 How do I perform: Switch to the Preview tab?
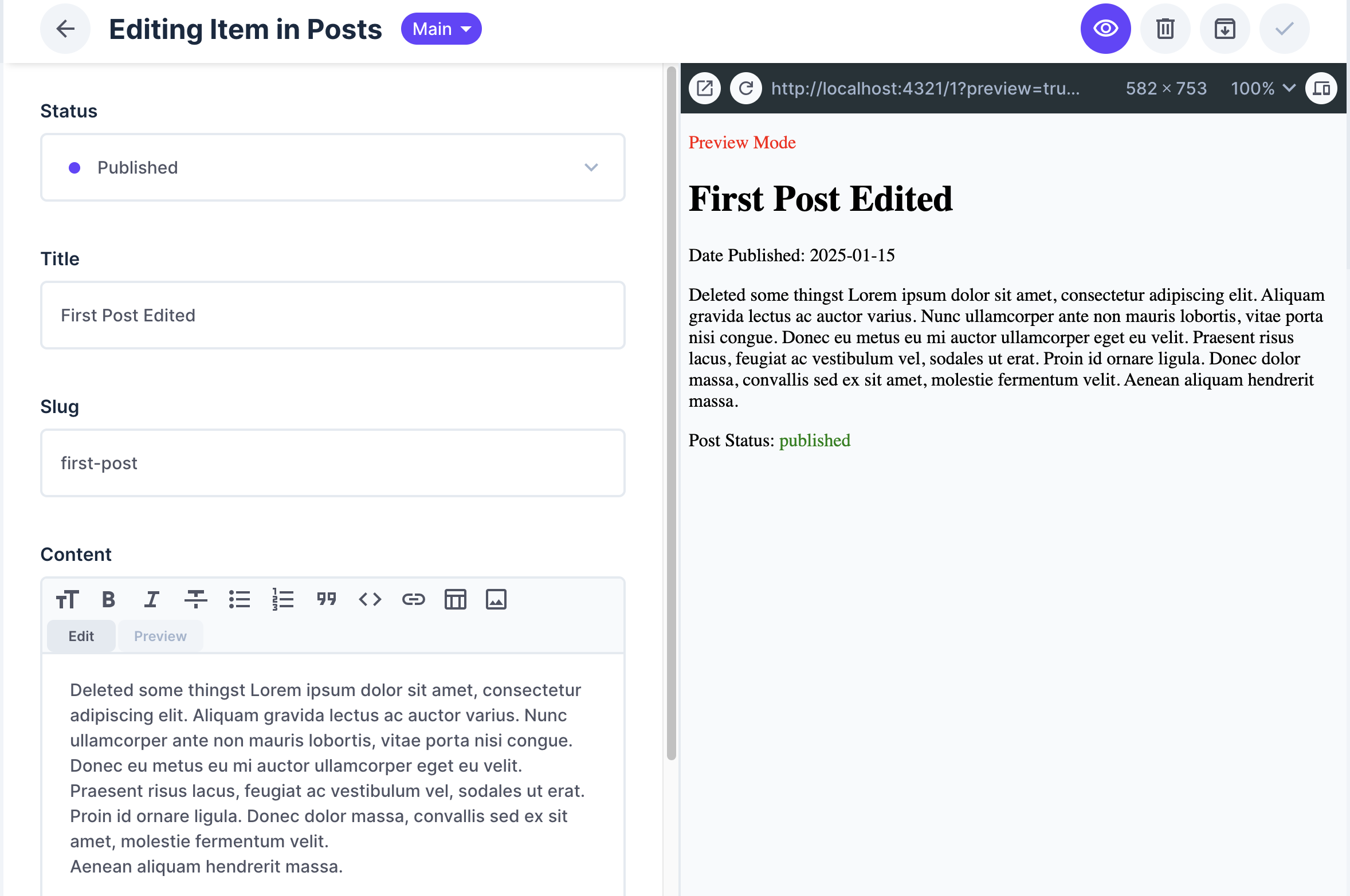click(160, 636)
